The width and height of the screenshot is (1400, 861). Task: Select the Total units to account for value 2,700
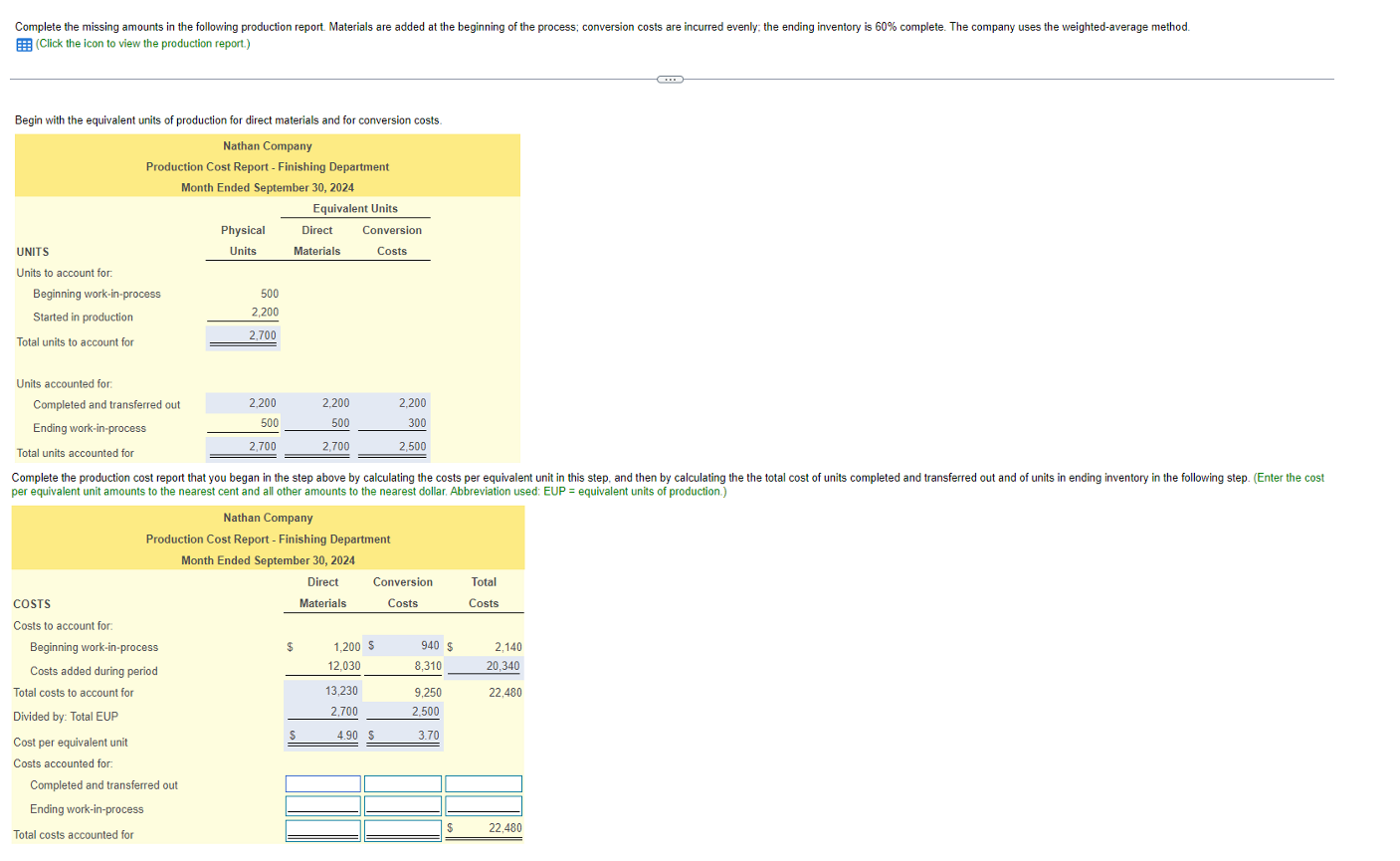(x=263, y=335)
